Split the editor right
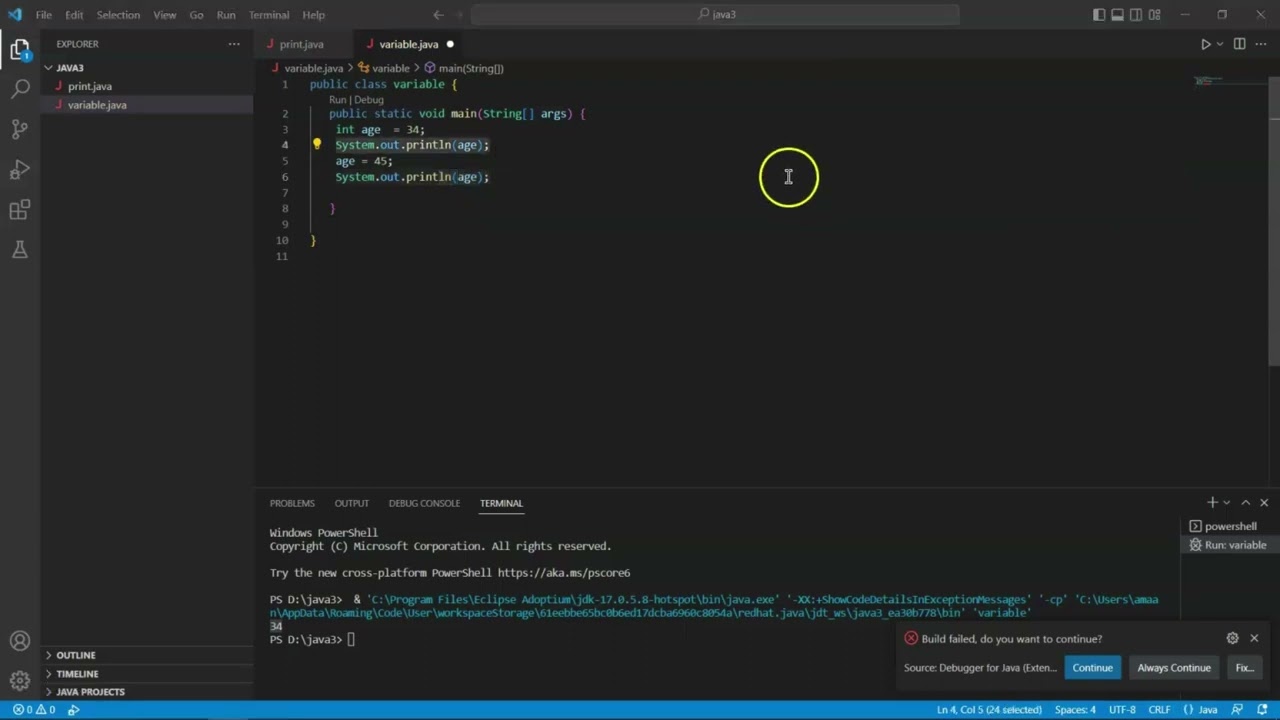This screenshot has width=1280, height=720. pyautogui.click(x=1239, y=44)
